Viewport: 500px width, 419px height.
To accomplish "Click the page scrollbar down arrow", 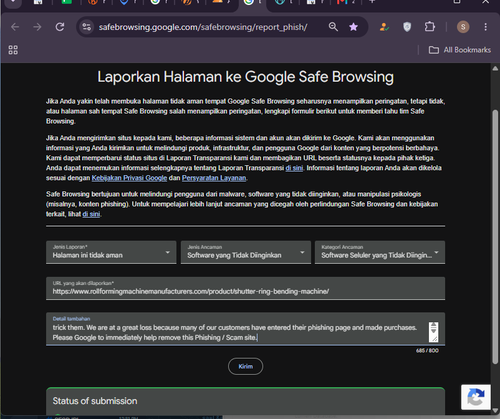I will (495, 411).
